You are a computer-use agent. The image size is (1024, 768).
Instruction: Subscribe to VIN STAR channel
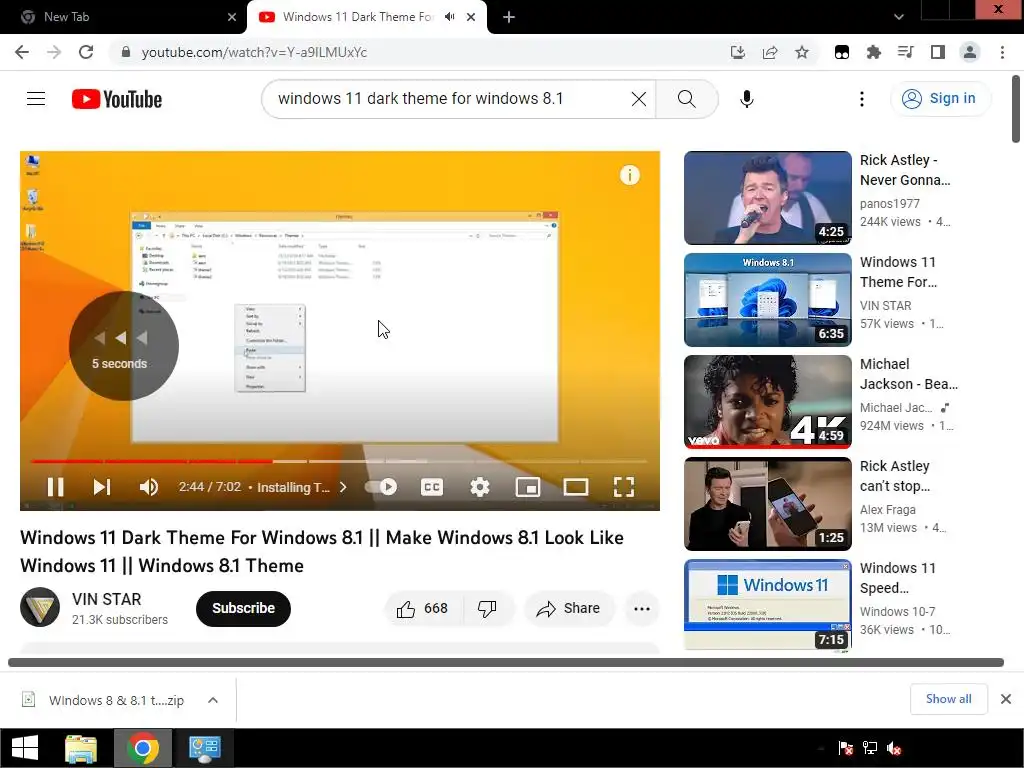pos(243,609)
